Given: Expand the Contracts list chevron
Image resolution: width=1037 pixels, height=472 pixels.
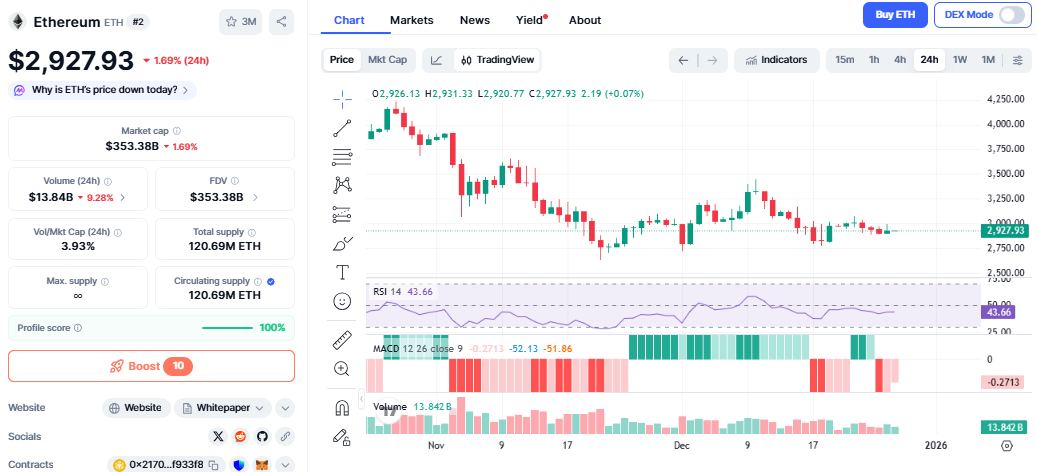Looking at the screenshot, I should (285, 465).
